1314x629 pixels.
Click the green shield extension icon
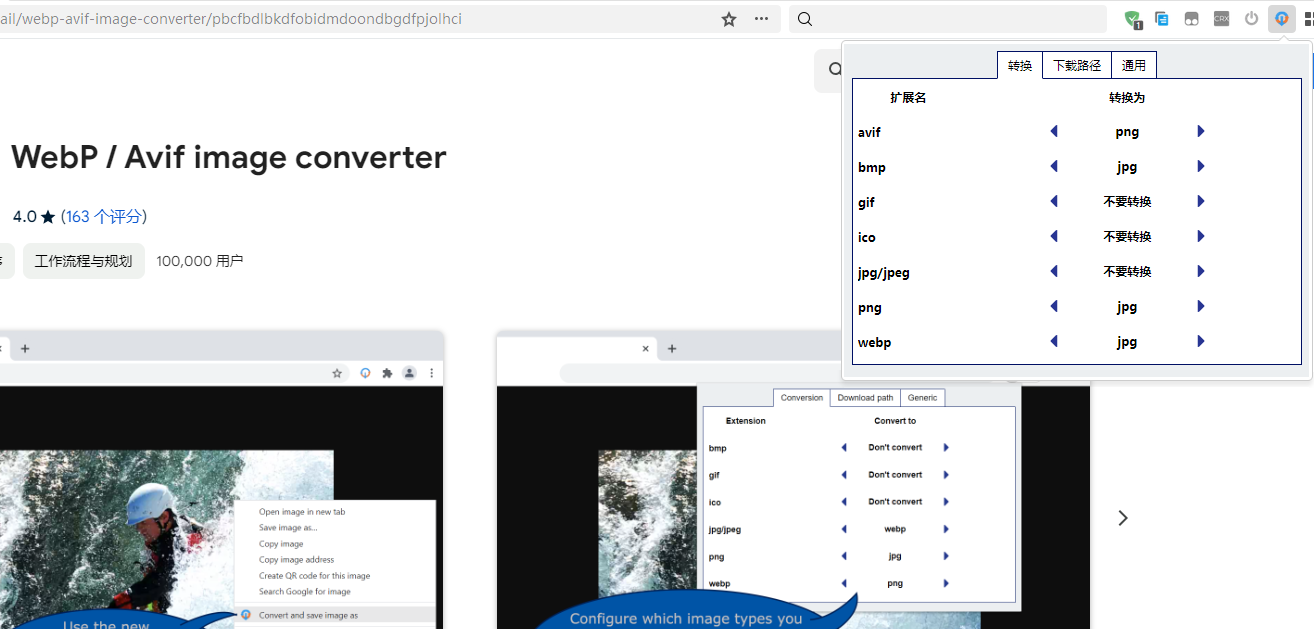(x=1132, y=19)
